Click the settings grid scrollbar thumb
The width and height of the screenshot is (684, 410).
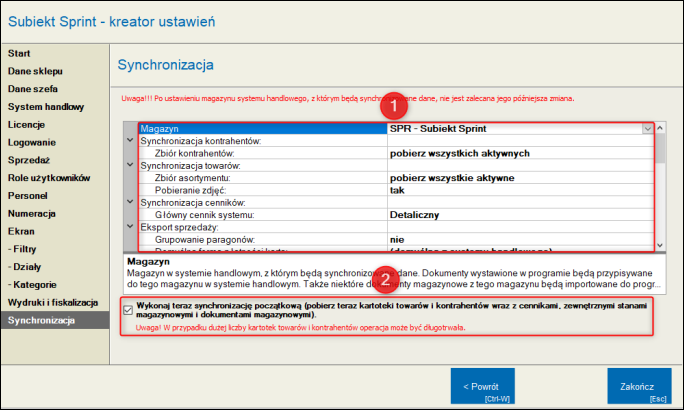[x=660, y=149]
